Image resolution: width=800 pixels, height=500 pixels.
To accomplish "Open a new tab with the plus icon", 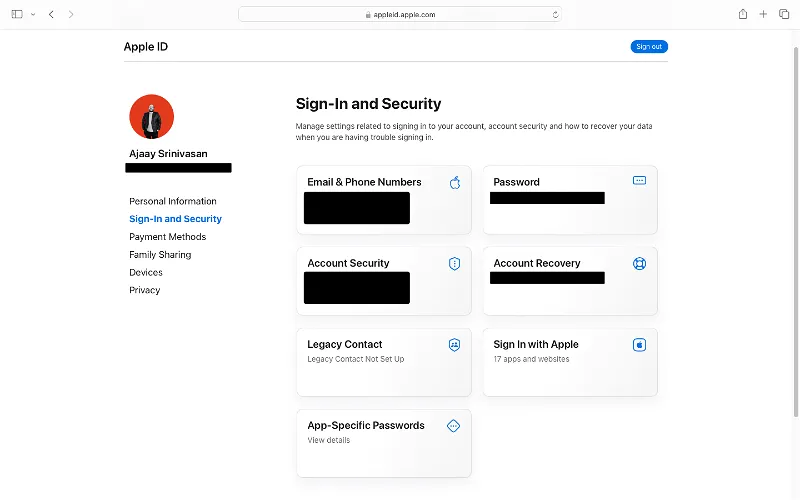I will pos(763,14).
